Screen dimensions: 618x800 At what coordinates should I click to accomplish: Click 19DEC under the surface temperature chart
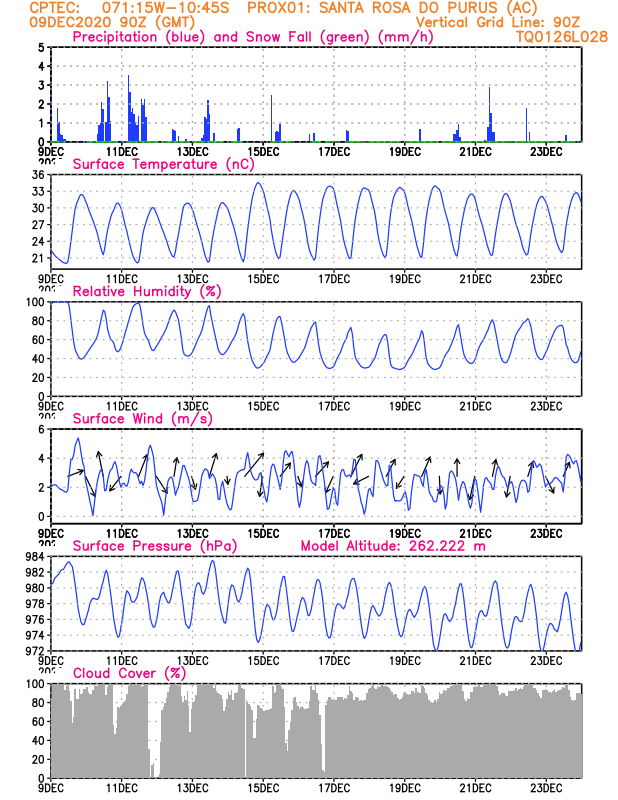click(405, 279)
